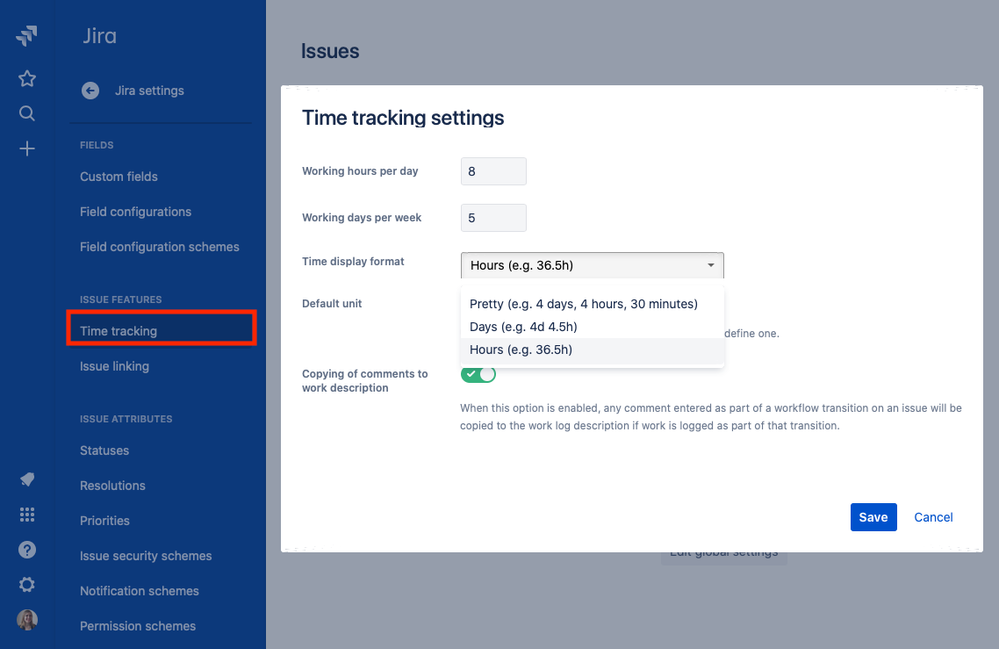Open settings via the gear icon
Screen dimensions: 999x649
point(26,584)
